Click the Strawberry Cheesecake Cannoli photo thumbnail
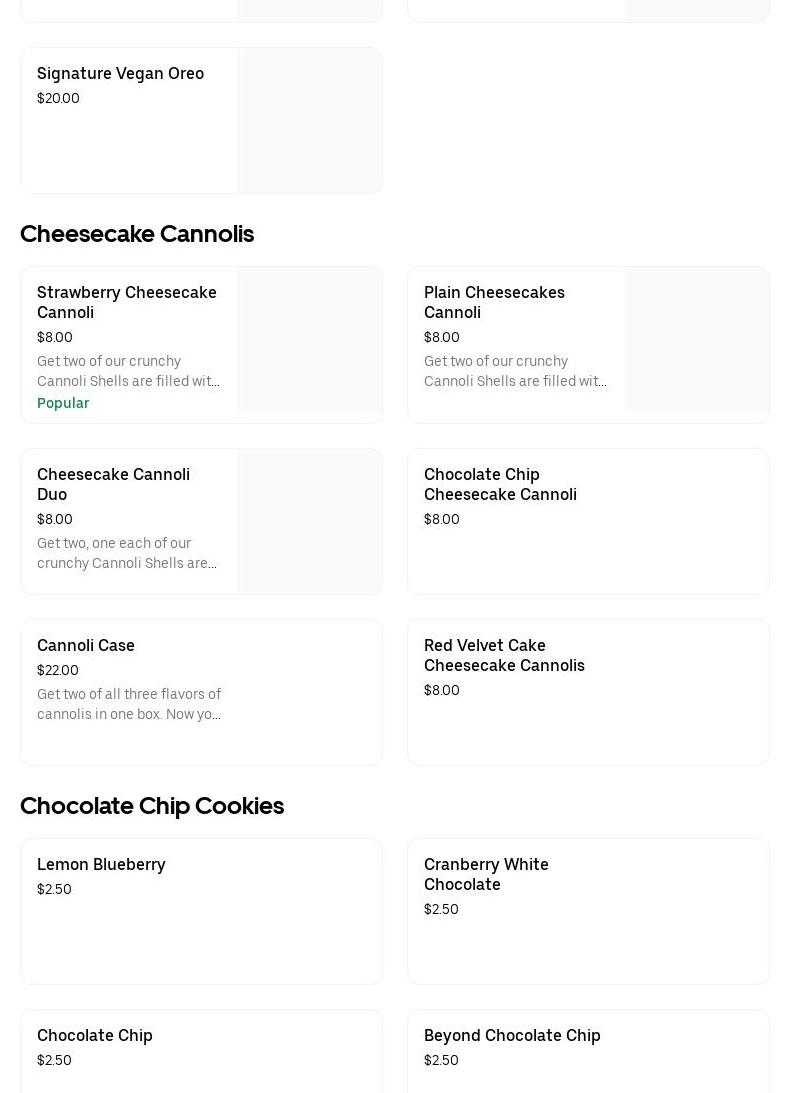 [309, 340]
